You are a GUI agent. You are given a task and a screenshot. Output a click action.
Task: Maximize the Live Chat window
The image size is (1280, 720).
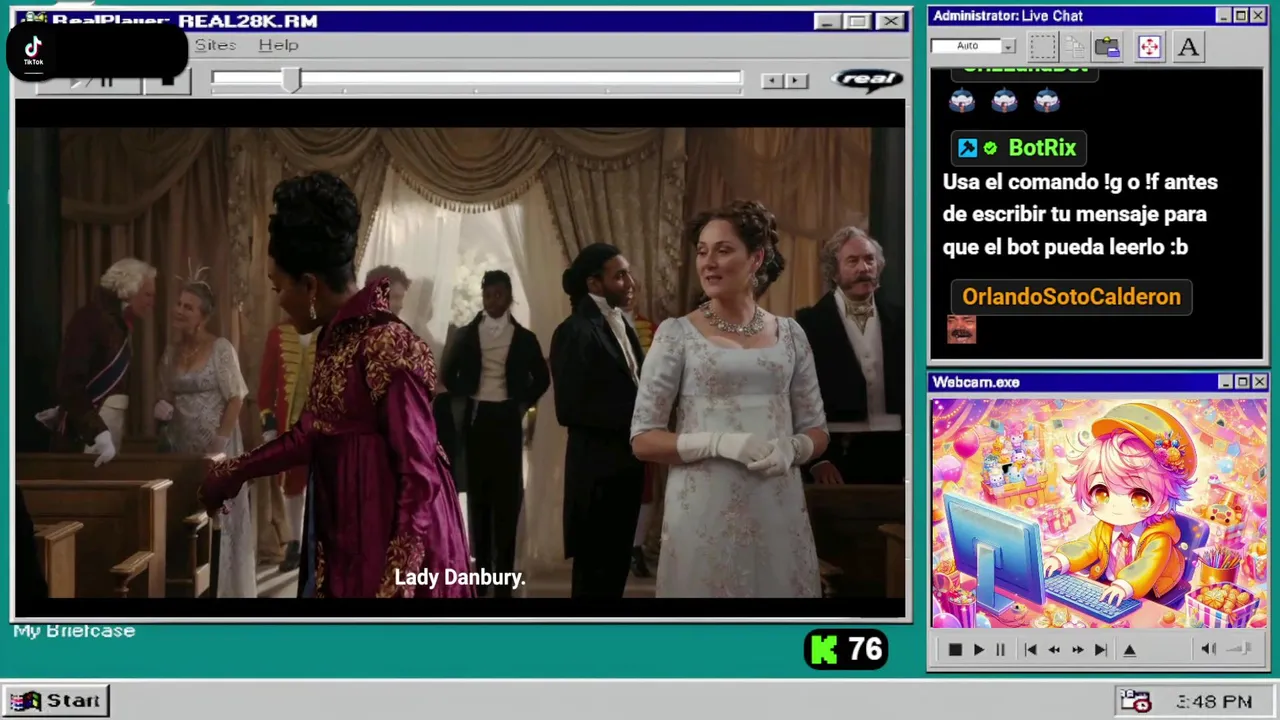(x=1241, y=16)
